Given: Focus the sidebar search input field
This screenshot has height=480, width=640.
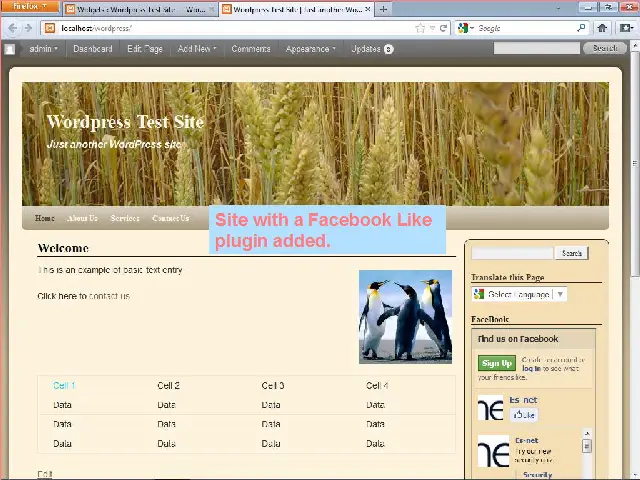Looking at the screenshot, I should pyautogui.click(x=512, y=253).
